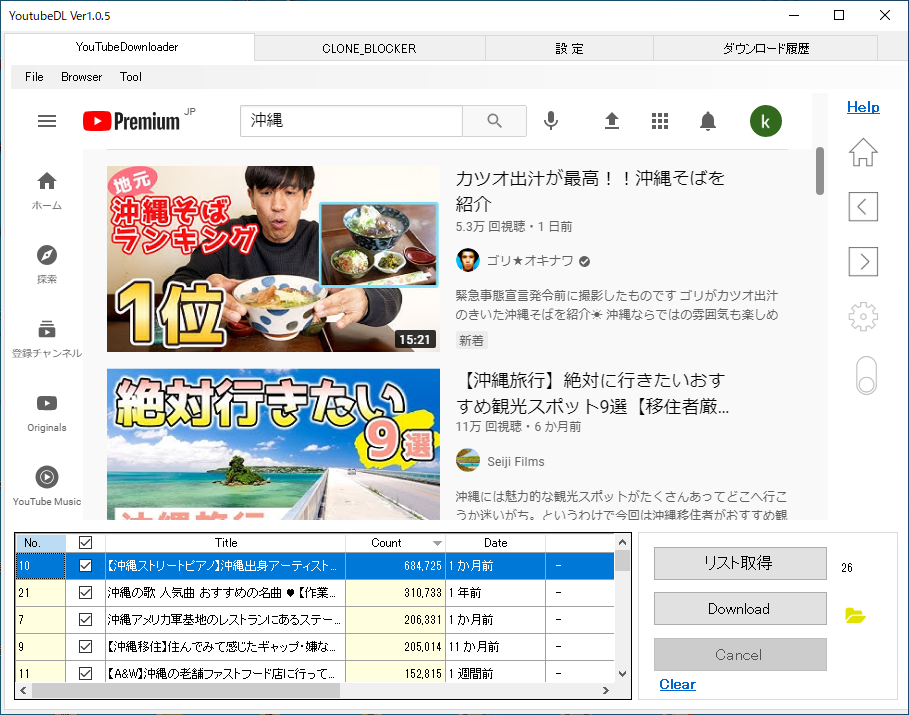Viewport: 909px width, 715px height.
Task: Click Seiji Films channel avatar
Action: point(468,460)
